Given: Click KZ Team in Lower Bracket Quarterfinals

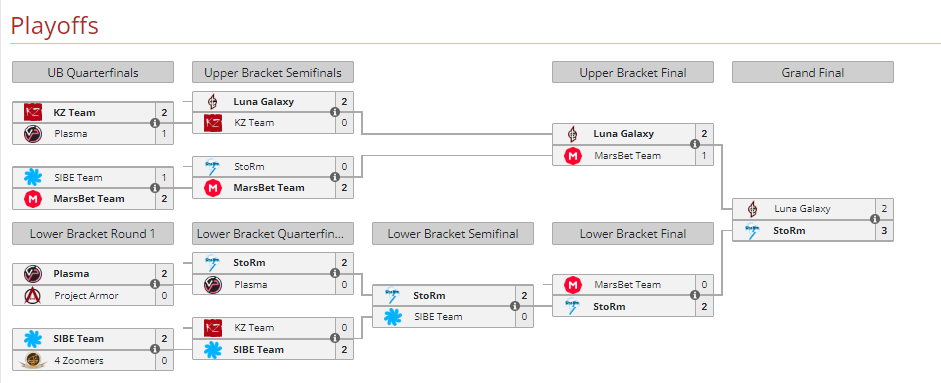Looking at the screenshot, I should [254, 328].
